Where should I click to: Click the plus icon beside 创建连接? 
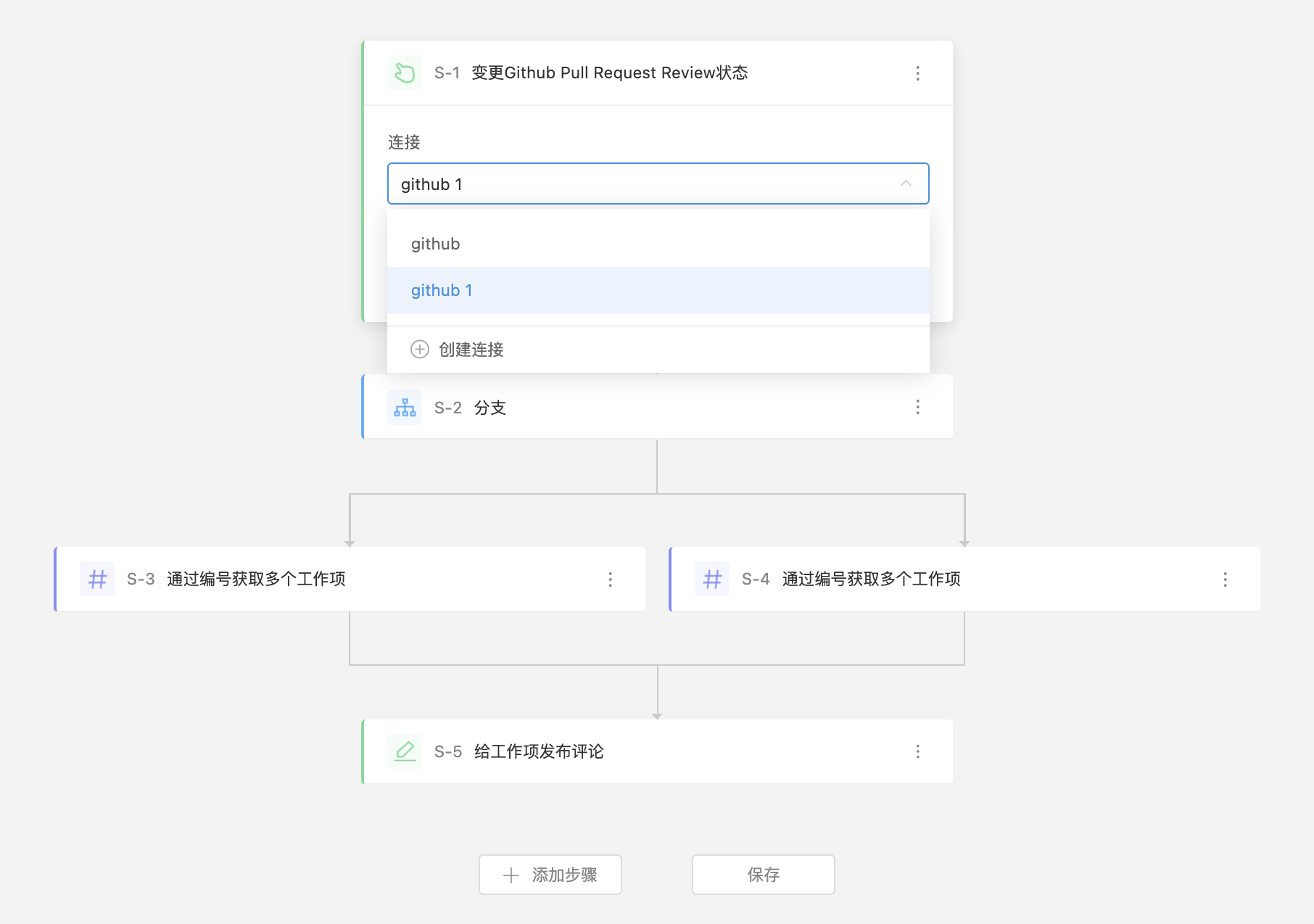420,350
